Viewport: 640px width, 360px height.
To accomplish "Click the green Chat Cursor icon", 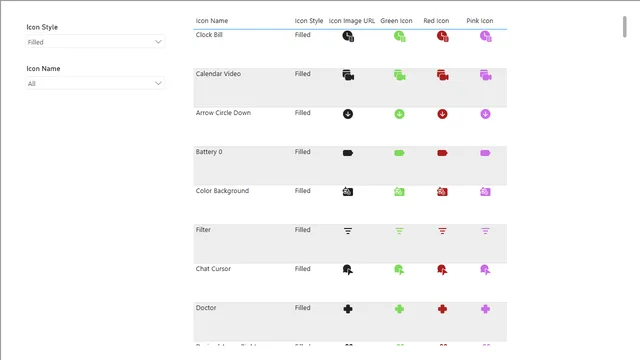I will point(400,270).
